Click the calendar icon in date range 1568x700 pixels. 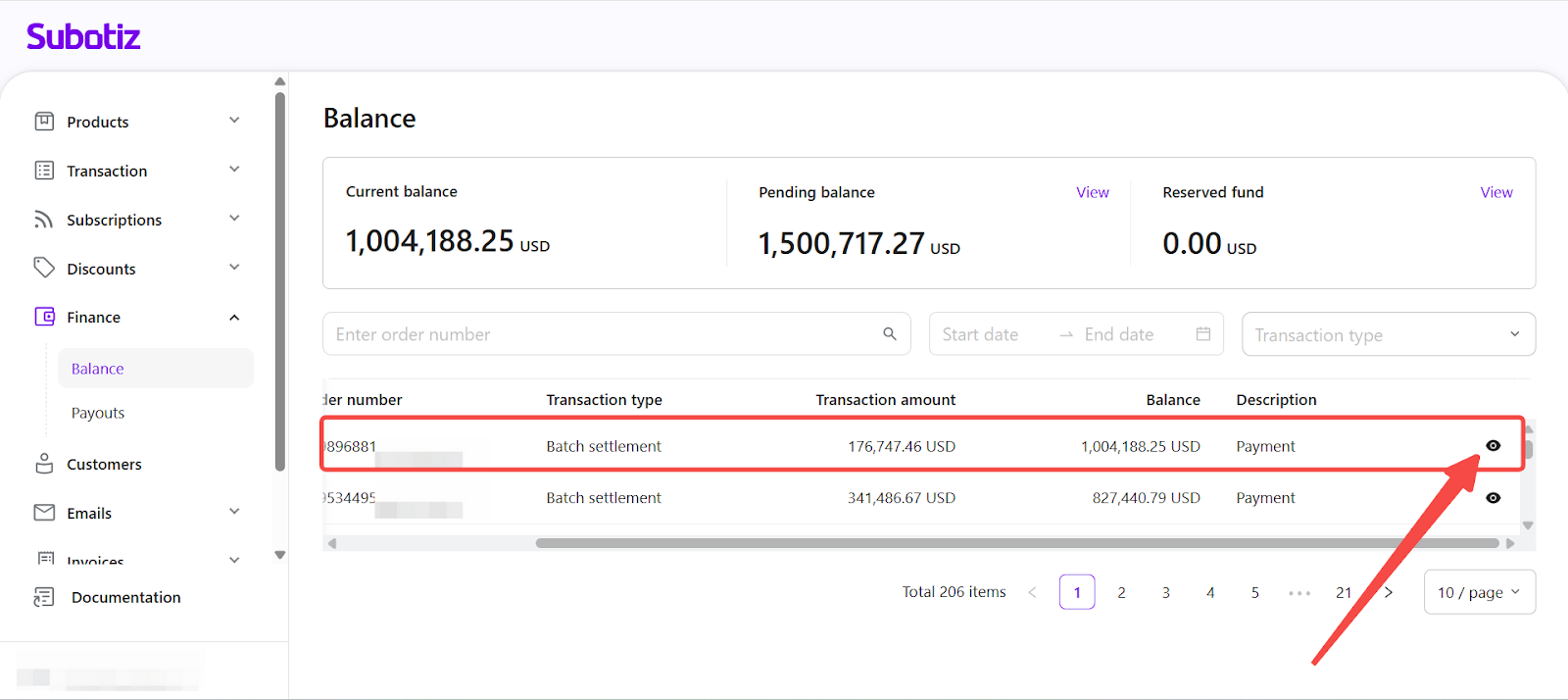tap(1202, 334)
